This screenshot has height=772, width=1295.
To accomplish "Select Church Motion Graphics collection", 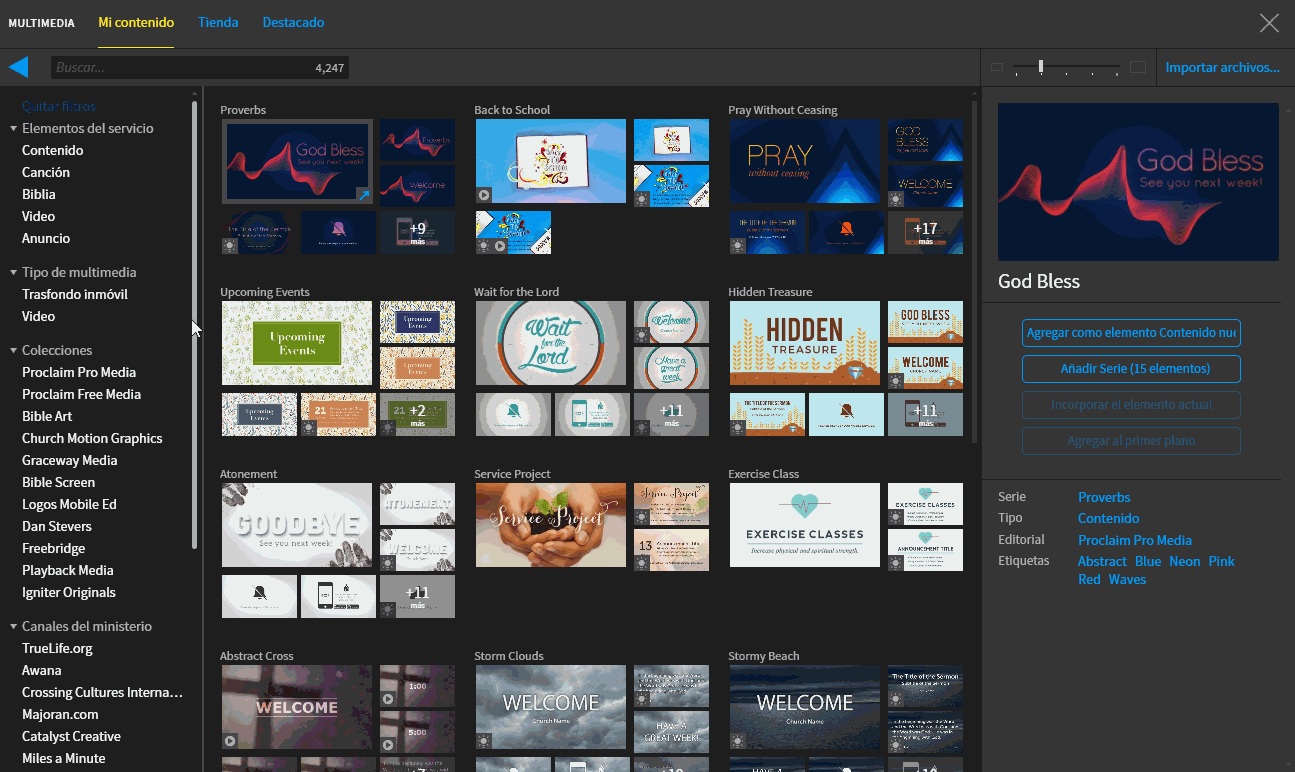I will point(92,438).
